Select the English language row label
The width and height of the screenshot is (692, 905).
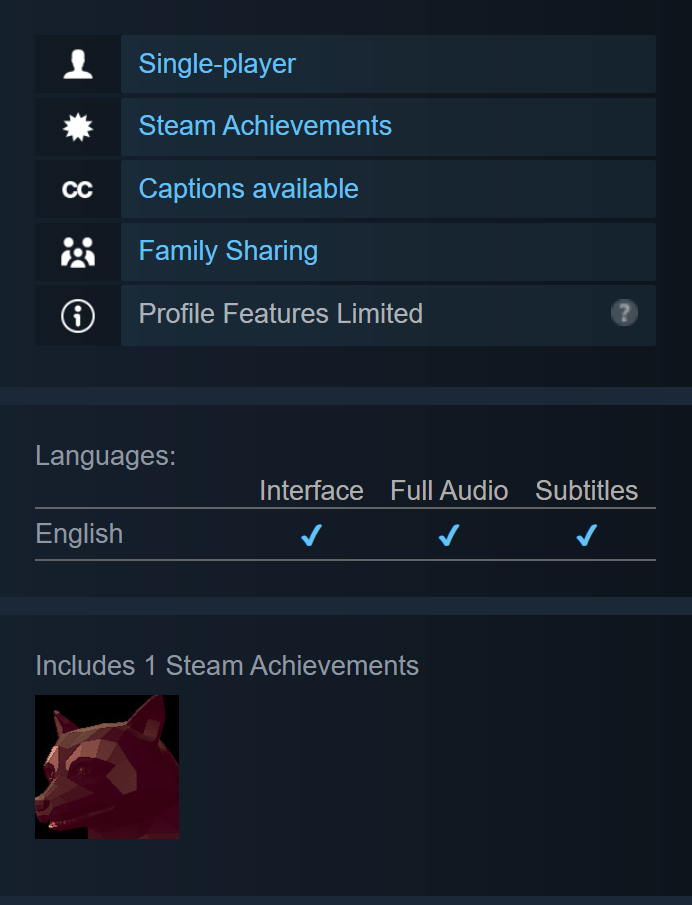pyautogui.click(x=79, y=534)
